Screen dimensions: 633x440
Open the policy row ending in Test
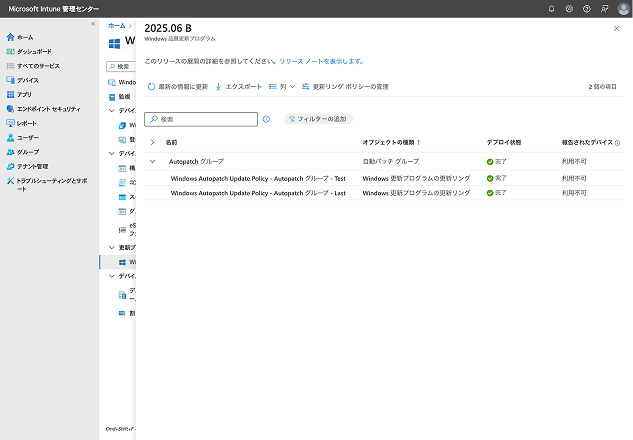[258, 178]
